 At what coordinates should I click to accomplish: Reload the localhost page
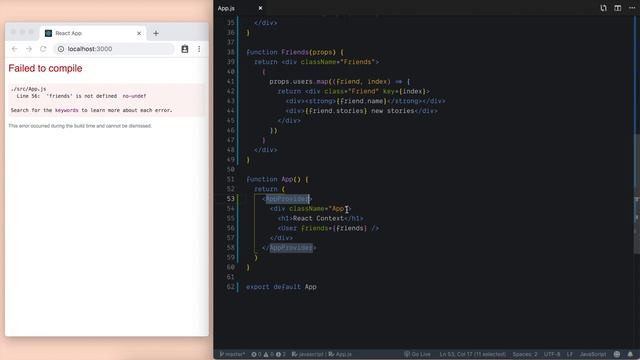coord(43,49)
